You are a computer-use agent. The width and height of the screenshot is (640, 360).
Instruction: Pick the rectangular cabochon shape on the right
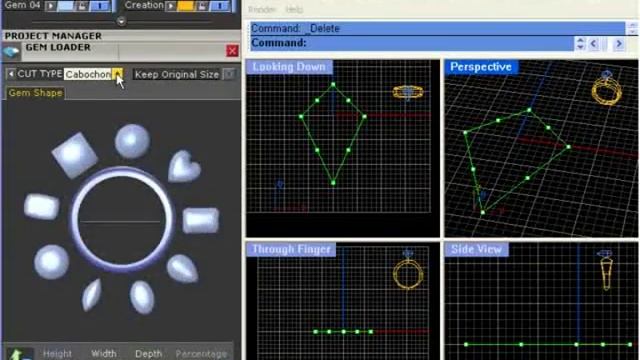pyautogui.click(x=200, y=220)
